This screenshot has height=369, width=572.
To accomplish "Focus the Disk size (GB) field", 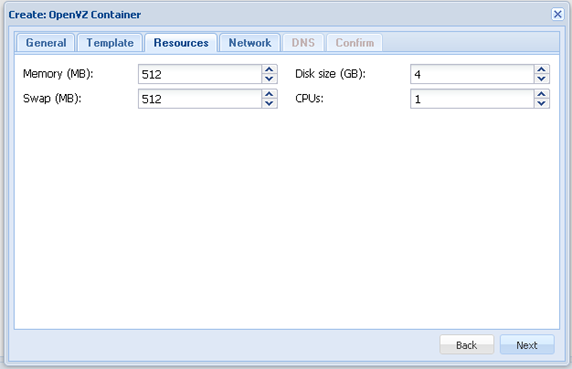I will (x=472, y=74).
